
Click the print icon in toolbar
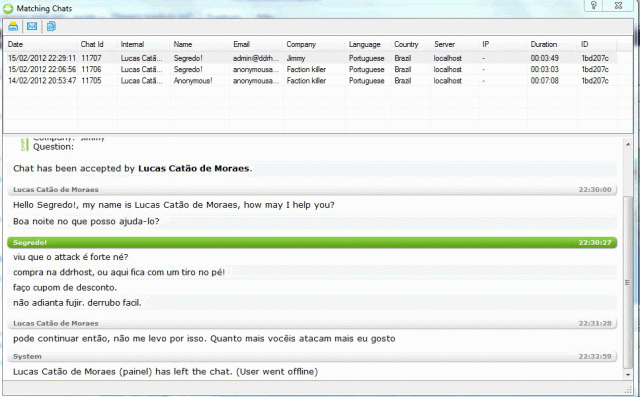coord(13,27)
